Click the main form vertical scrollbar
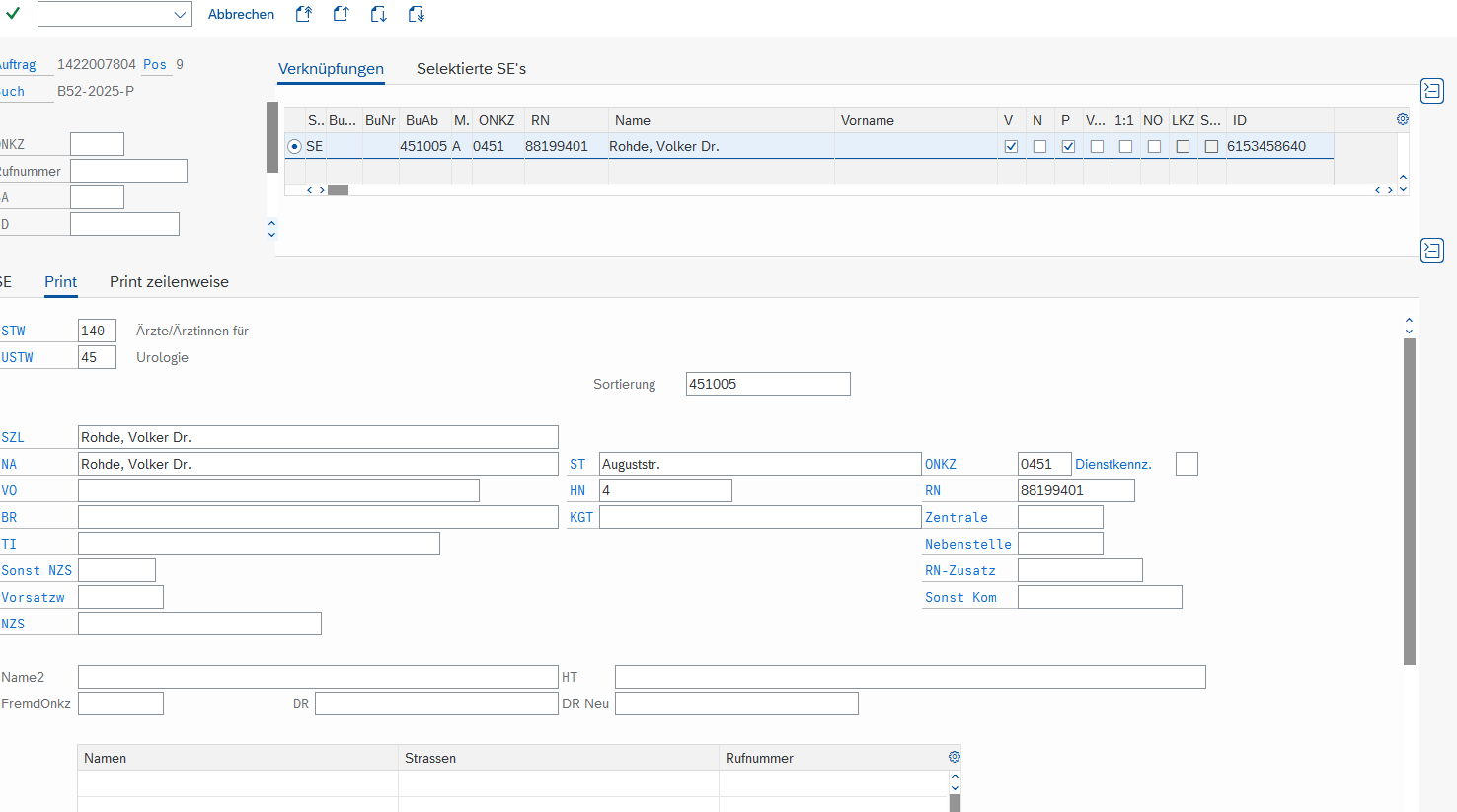The width and height of the screenshot is (1457, 812). (x=1410, y=501)
